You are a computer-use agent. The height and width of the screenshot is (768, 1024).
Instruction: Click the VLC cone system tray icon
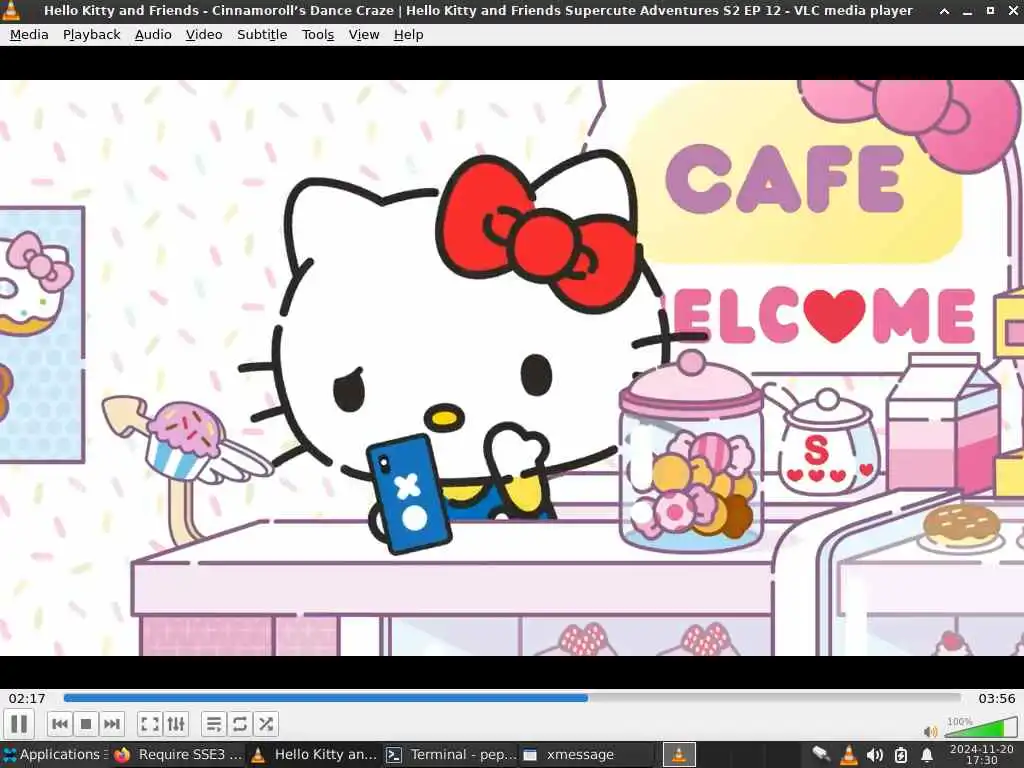[x=848, y=755]
